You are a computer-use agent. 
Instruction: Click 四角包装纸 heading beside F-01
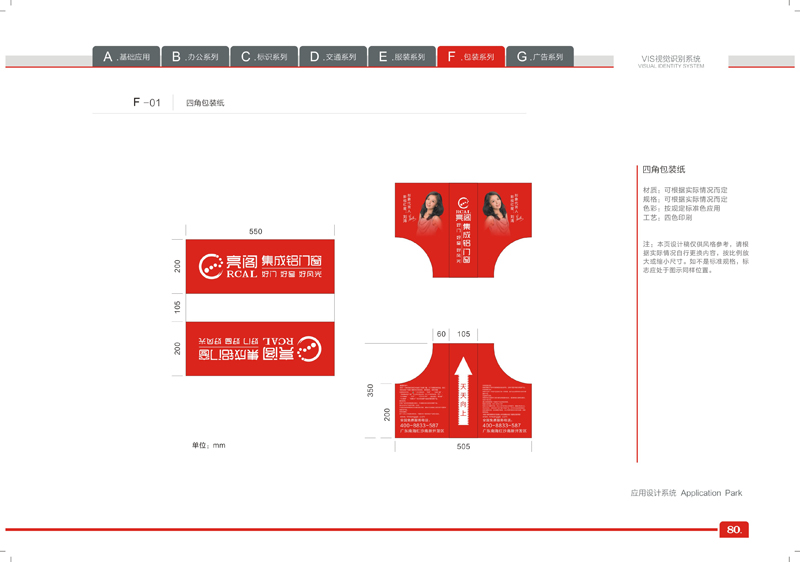coord(205,103)
